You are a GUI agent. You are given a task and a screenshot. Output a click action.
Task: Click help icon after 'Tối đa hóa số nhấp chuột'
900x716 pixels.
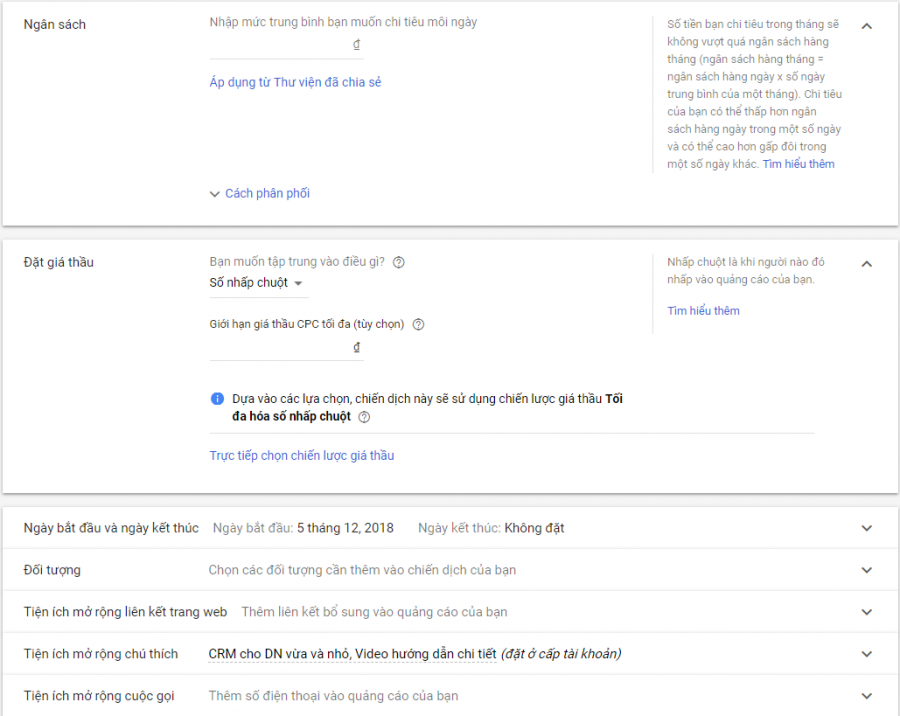[364, 417]
